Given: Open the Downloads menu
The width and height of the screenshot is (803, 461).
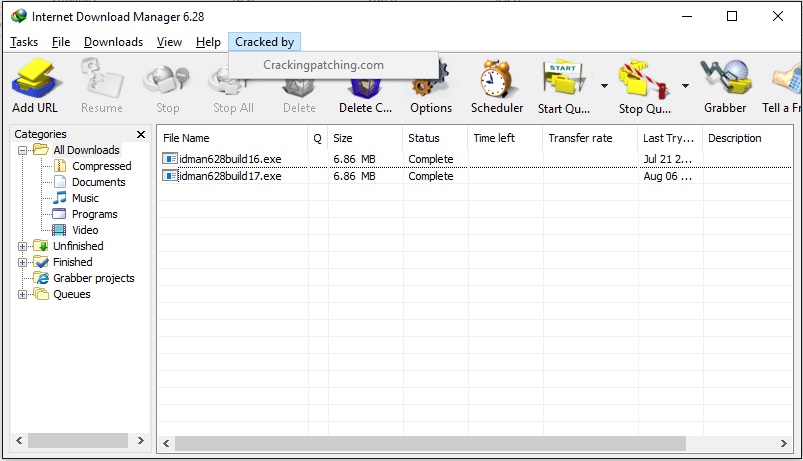Looking at the screenshot, I should click(113, 42).
